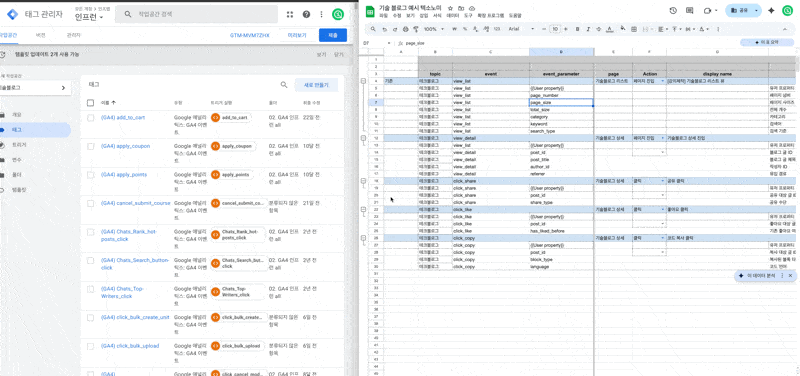
Task: Click Sheets print icon
Action: (x=406, y=29)
